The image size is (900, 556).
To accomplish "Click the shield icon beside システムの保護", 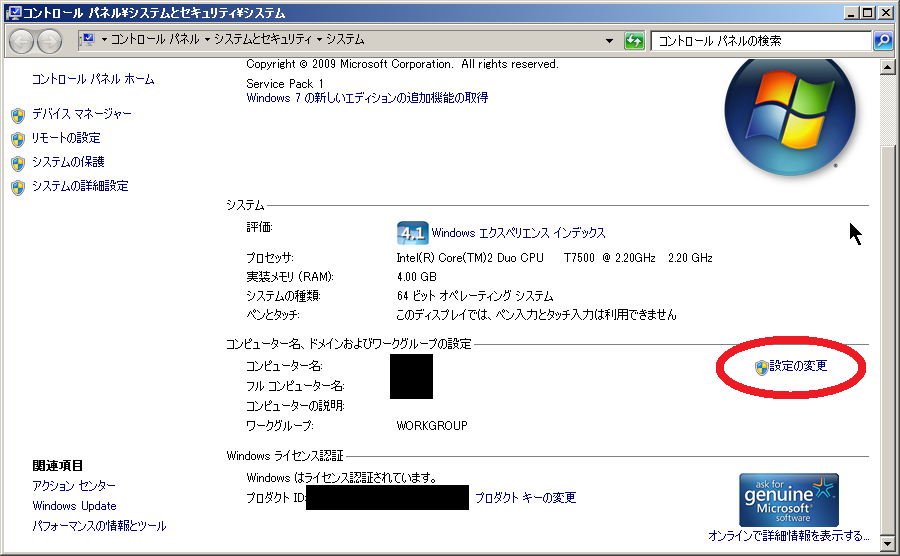I will click(18, 164).
